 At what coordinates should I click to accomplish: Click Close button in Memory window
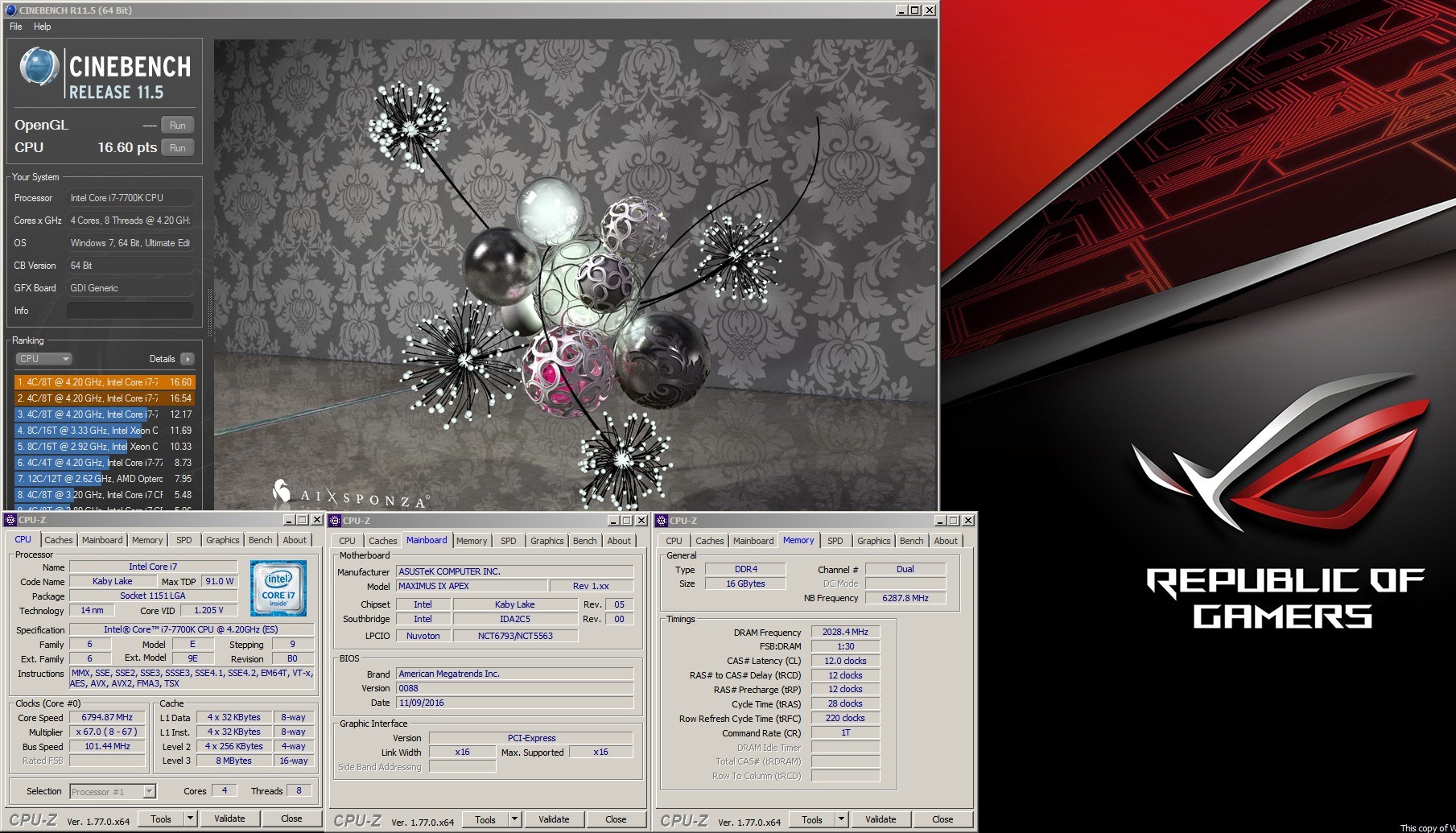click(x=942, y=819)
